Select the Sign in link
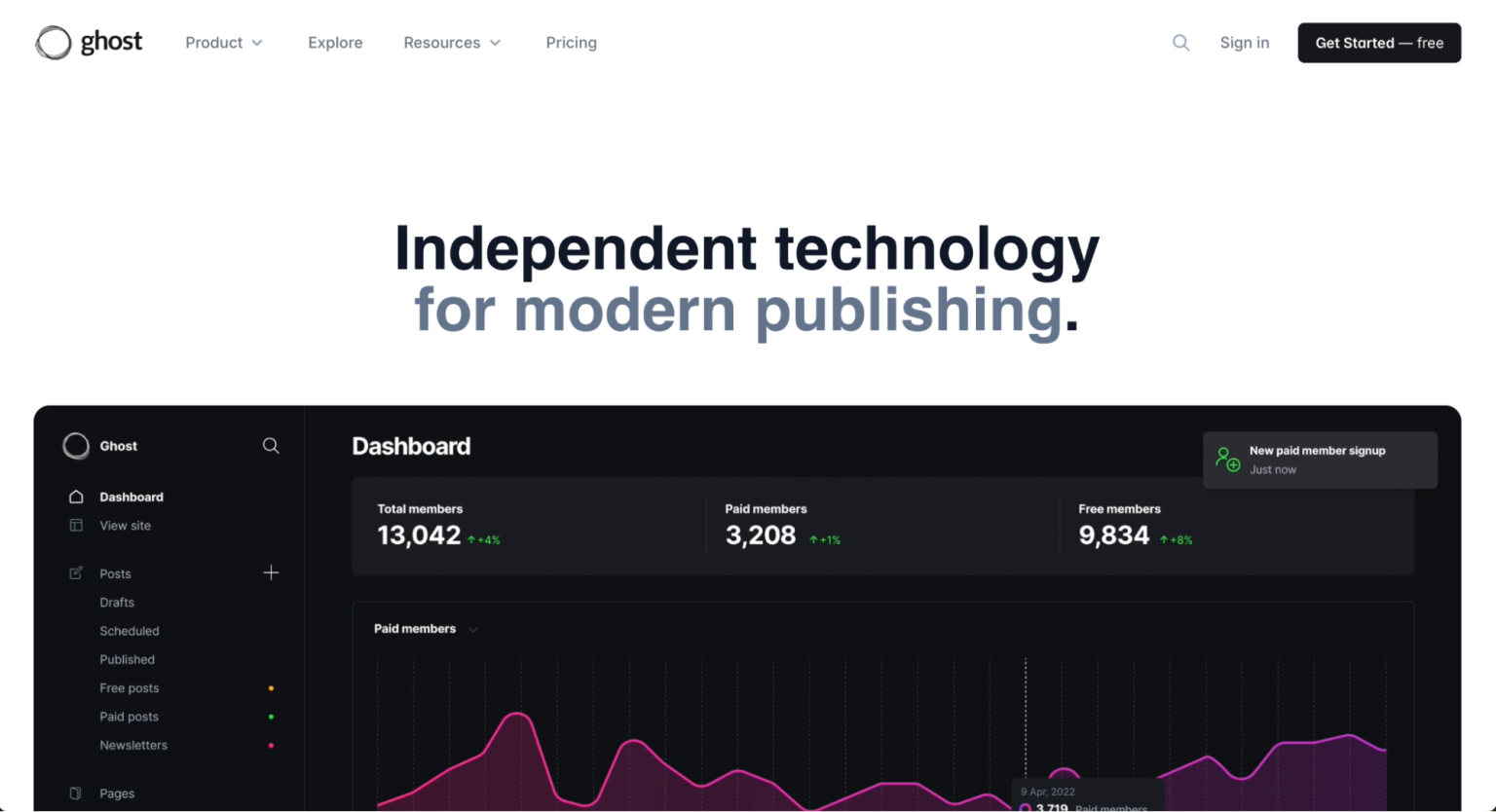The height and width of the screenshot is (812, 1496). 1245,43
